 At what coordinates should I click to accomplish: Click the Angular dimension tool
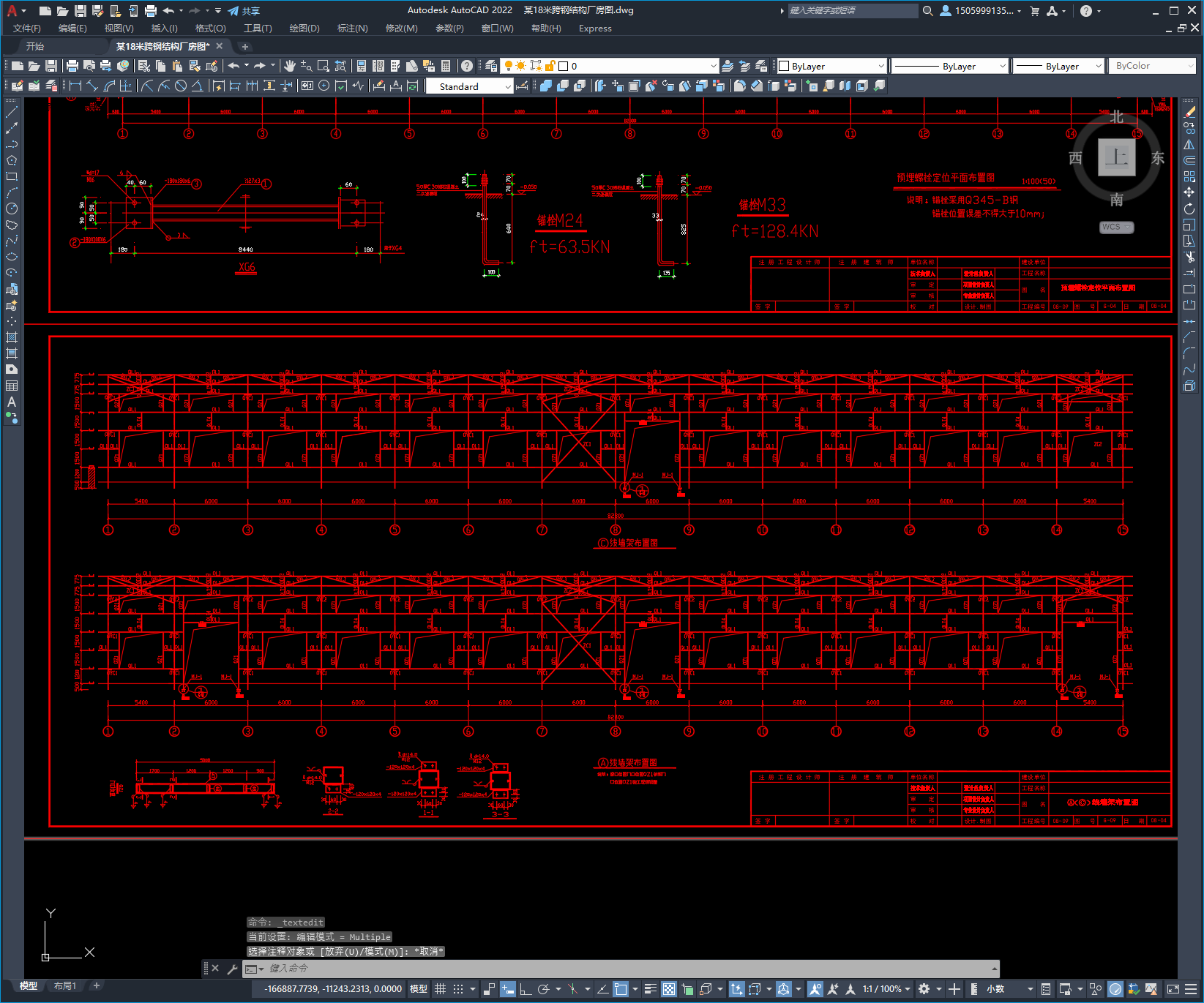click(197, 86)
